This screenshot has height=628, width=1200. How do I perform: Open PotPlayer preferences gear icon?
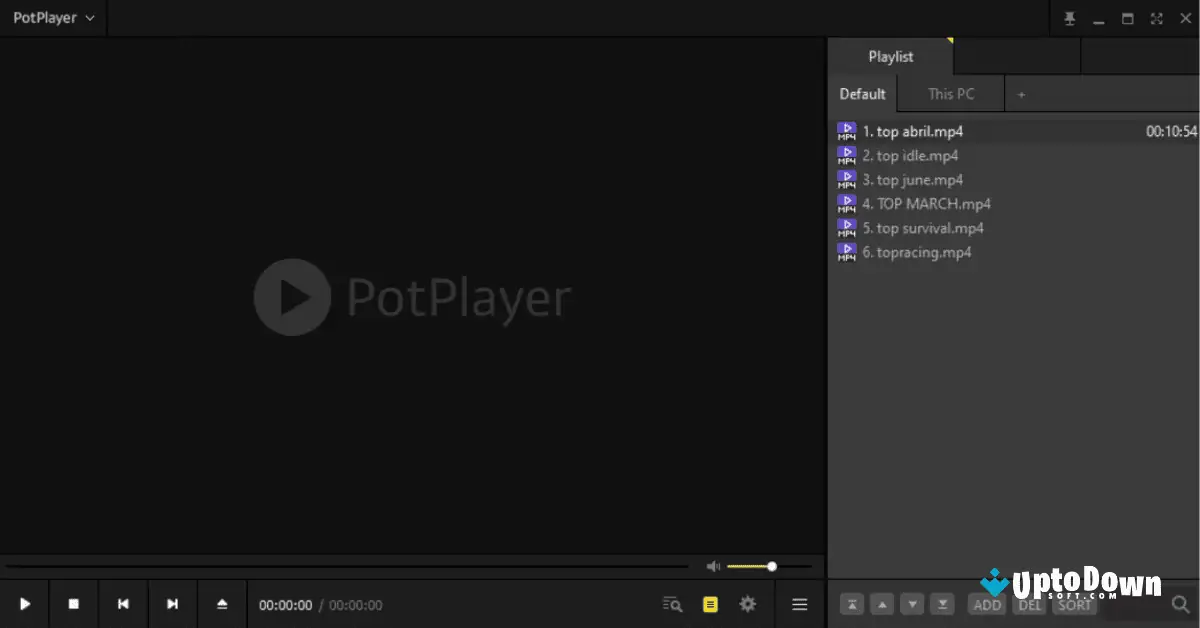[747, 604]
